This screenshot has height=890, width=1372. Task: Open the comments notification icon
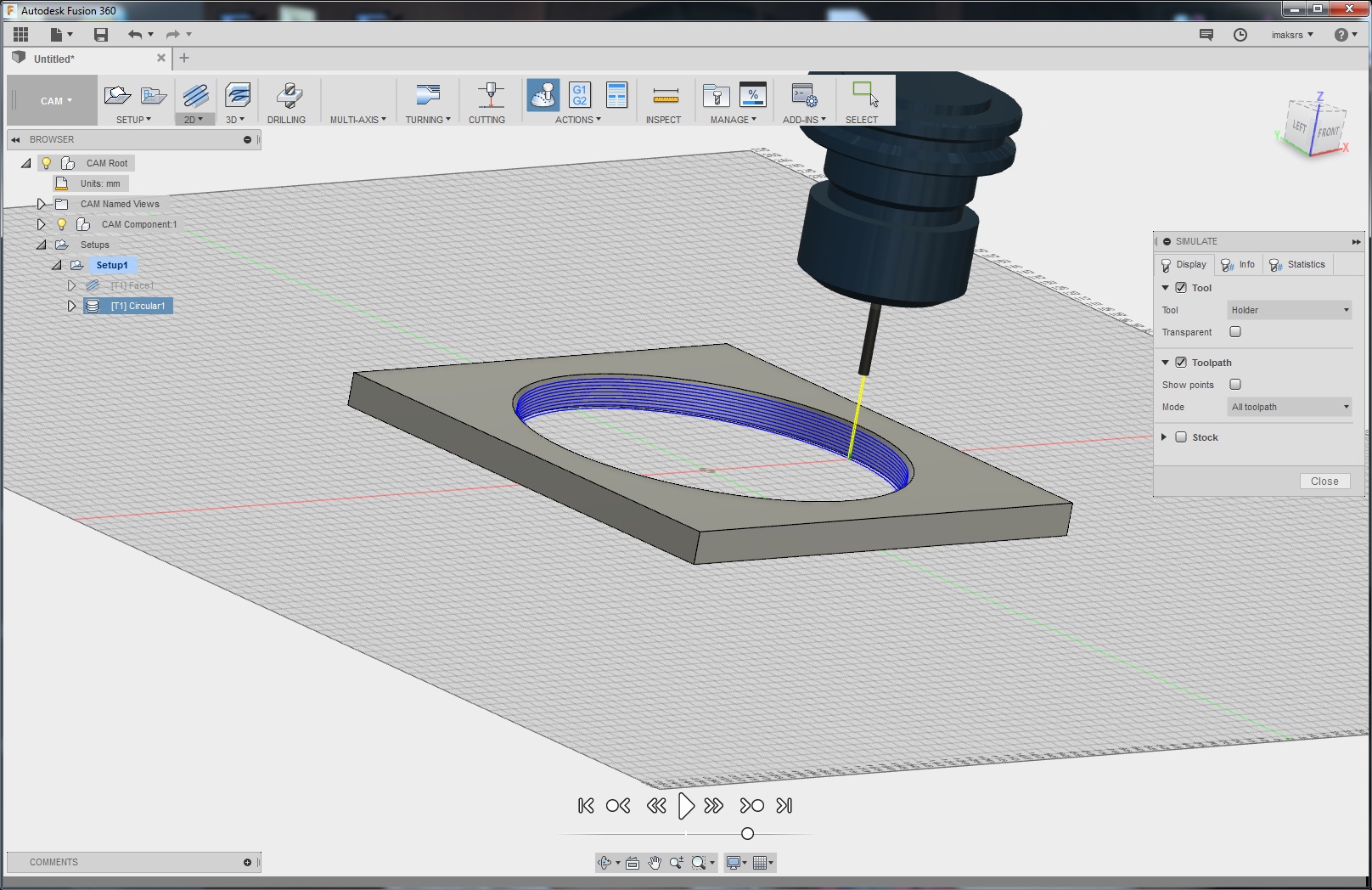(x=1206, y=35)
